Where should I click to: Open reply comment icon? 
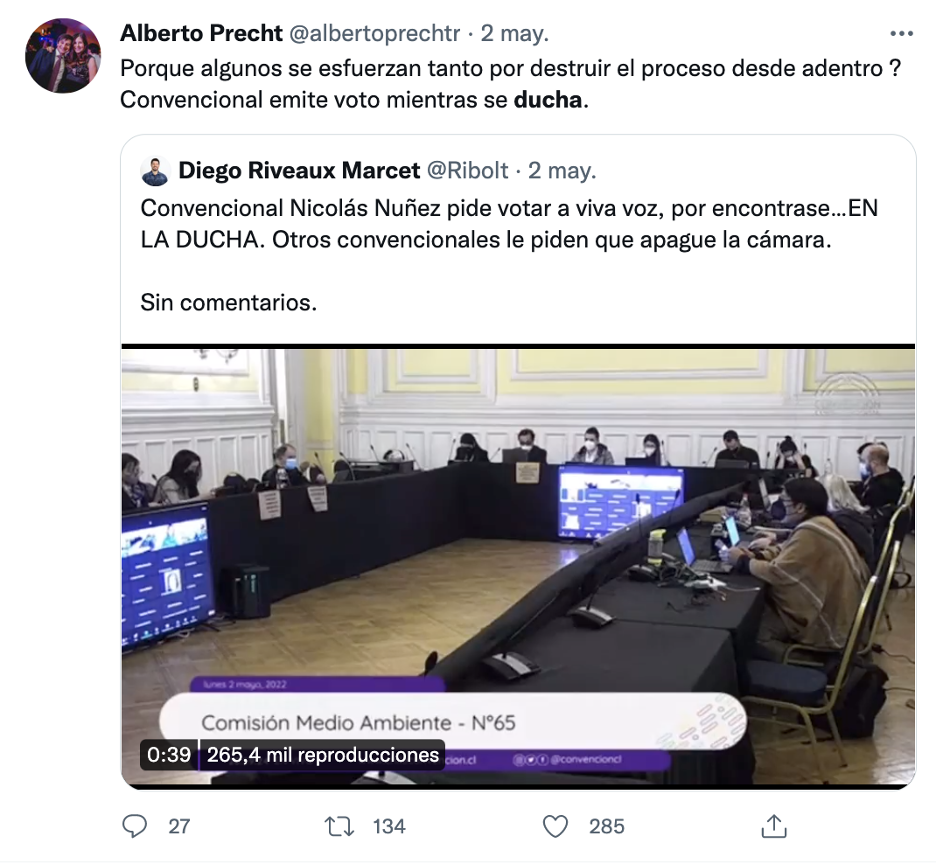134,826
